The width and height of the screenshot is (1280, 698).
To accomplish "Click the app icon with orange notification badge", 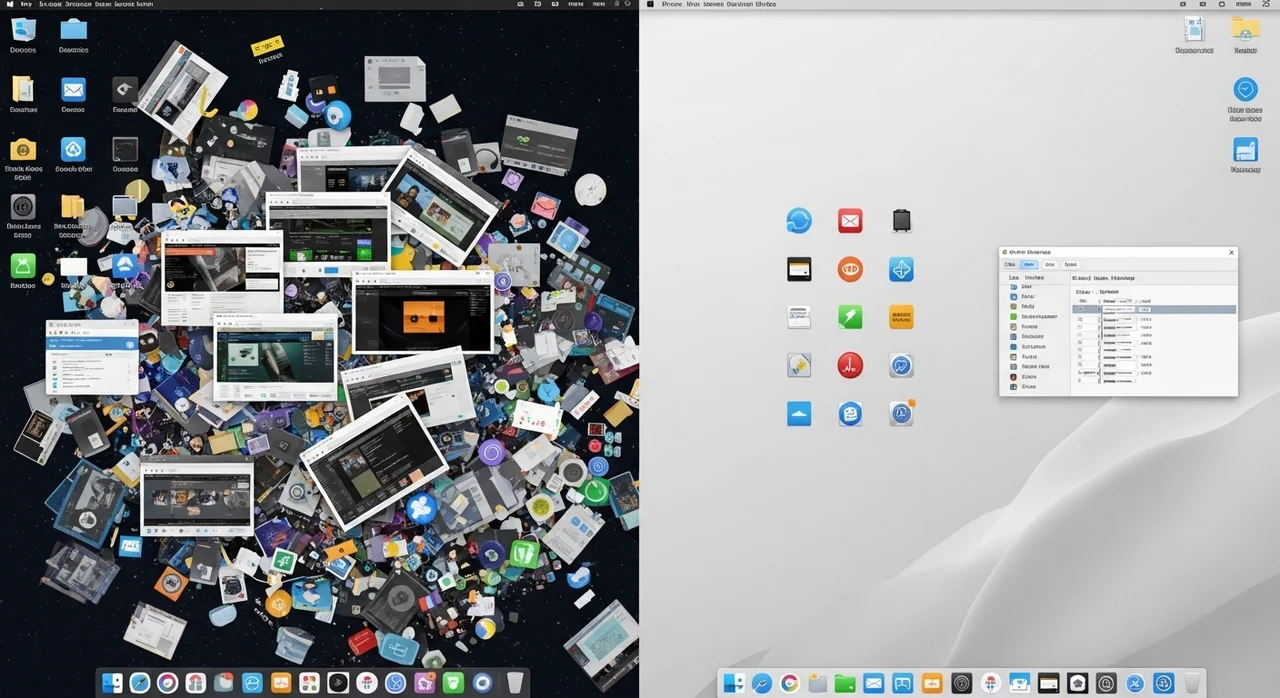I will click(x=902, y=413).
